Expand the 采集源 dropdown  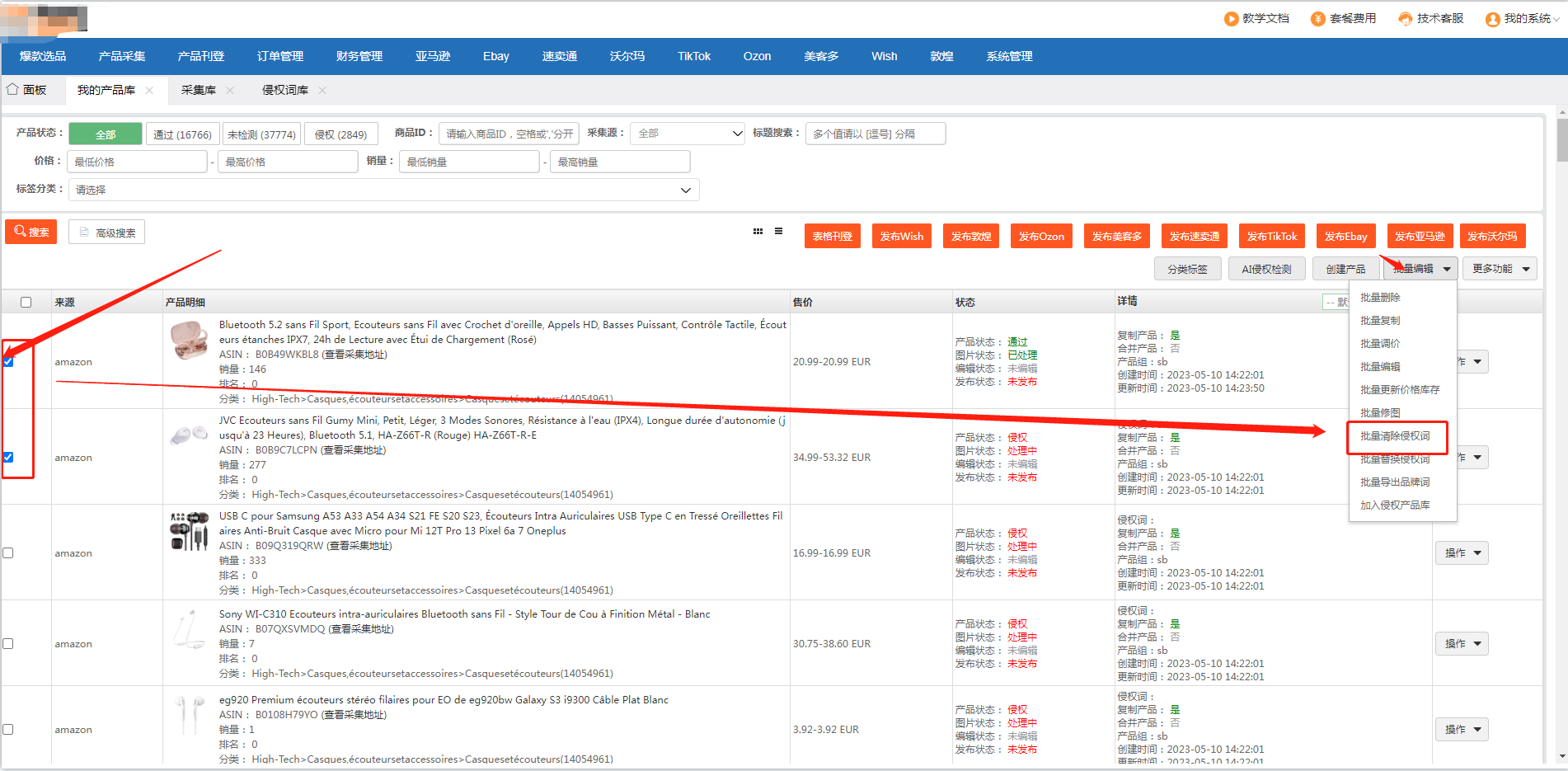pyautogui.click(x=688, y=134)
